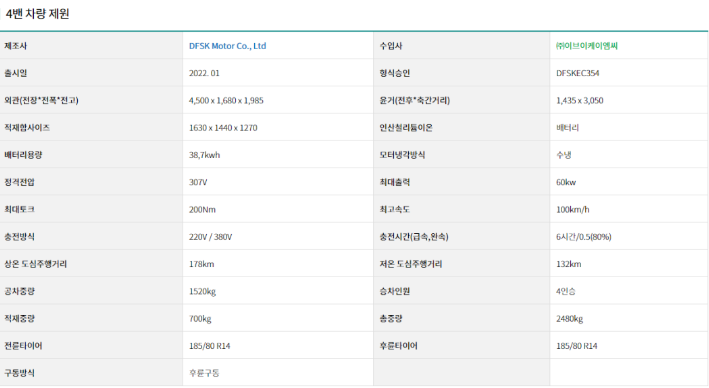Select the charging time '6시간/0.5(80%)'
Screen dimensions: 709x388
click(x=584, y=237)
